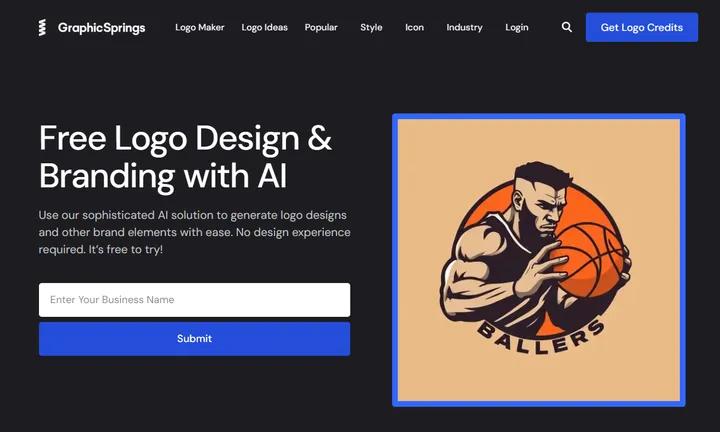Open the Login link
720x432 pixels.
517,28
